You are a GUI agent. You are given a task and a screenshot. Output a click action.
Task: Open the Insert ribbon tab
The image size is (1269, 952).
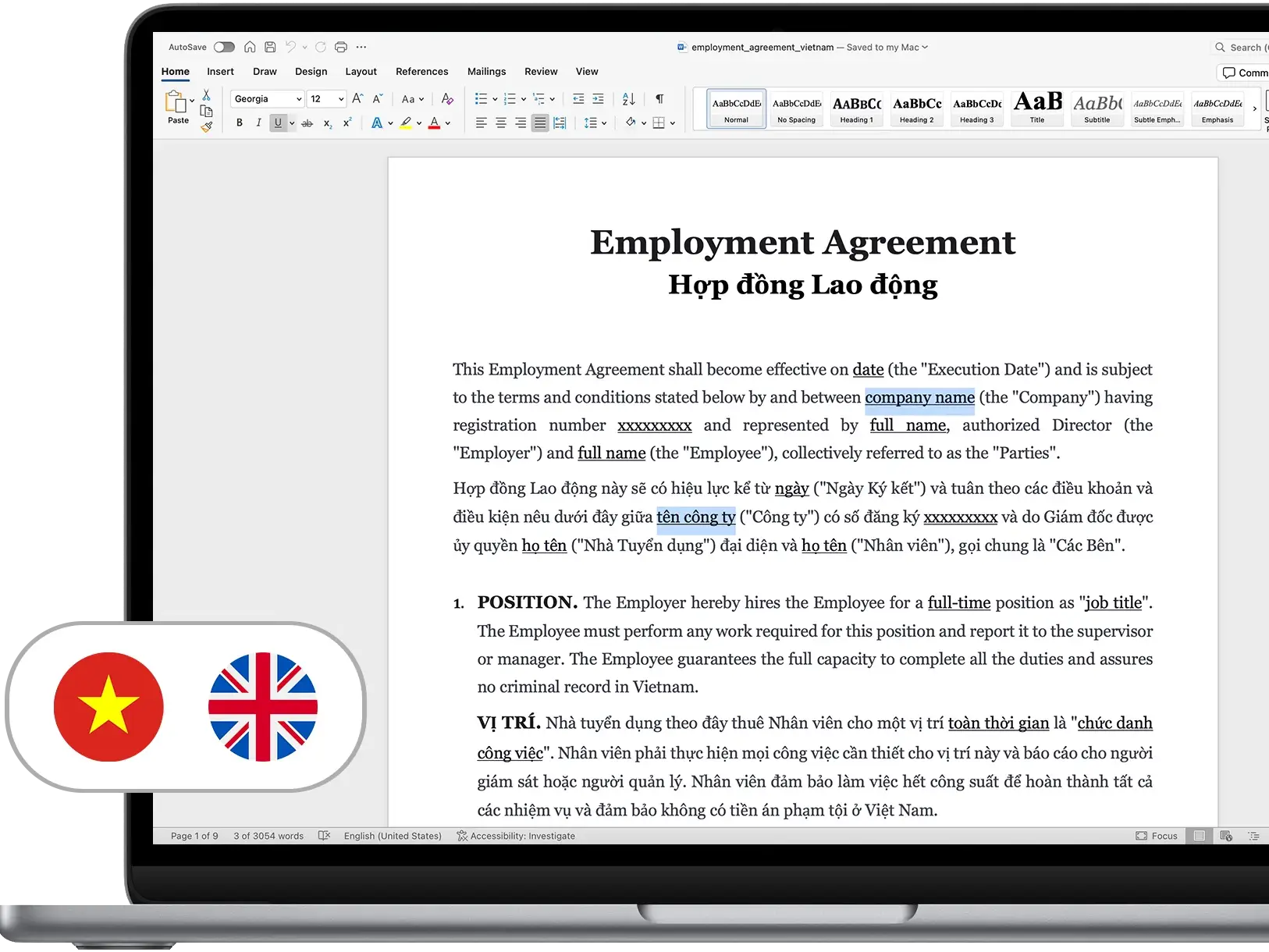[x=220, y=71]
